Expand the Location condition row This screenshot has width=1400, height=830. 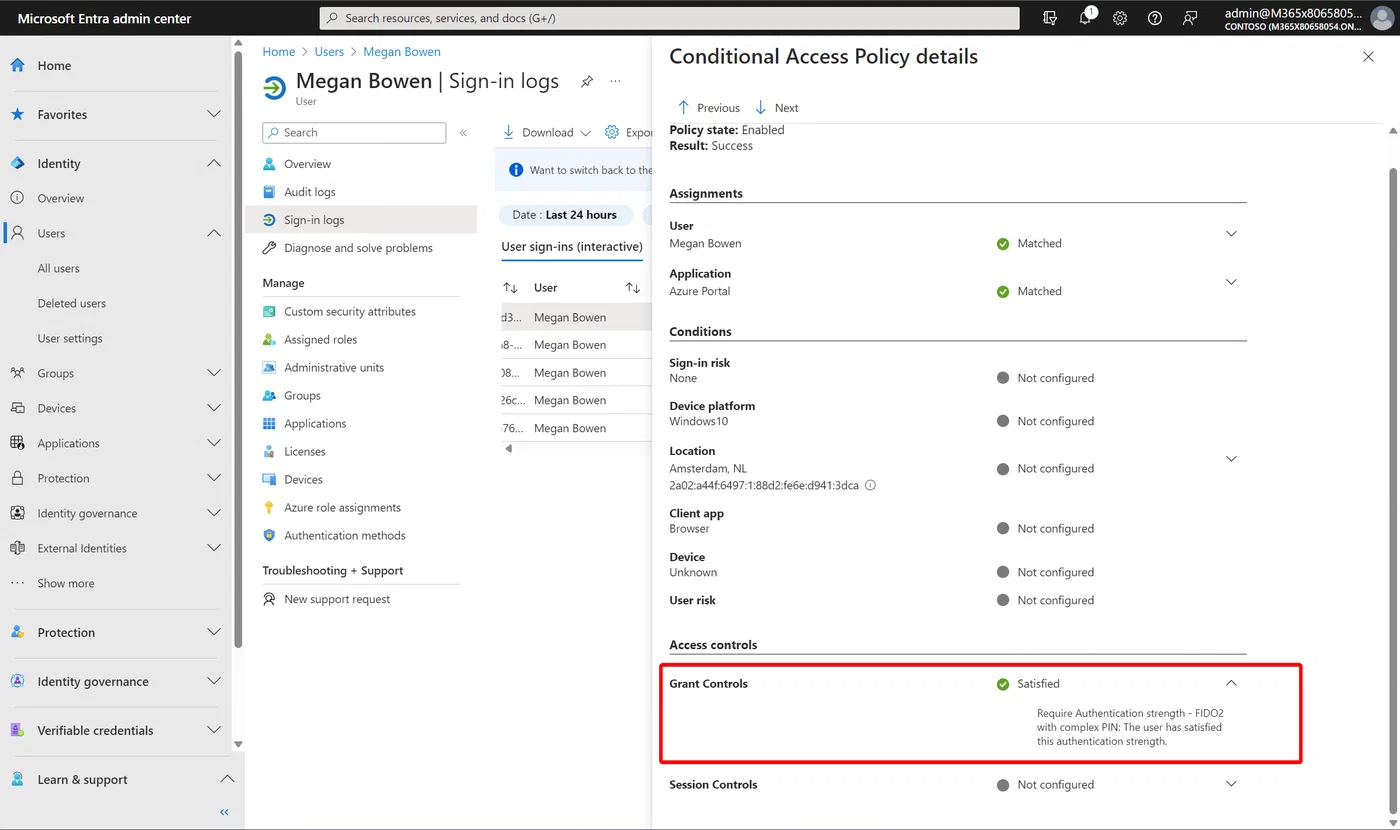pos(1231,459)
